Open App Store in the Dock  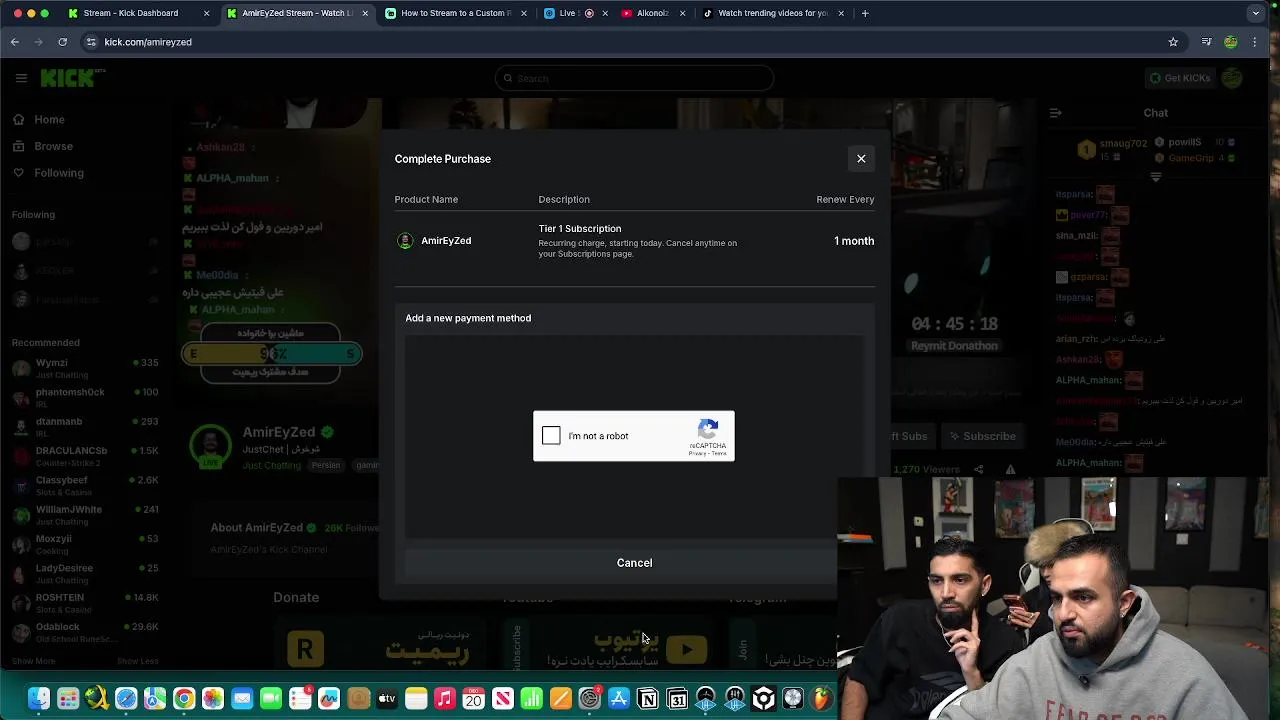point(619,699)
